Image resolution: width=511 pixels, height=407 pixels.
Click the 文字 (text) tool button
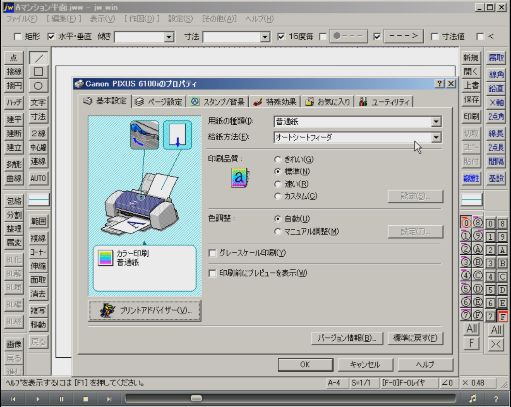coord(38,102)
